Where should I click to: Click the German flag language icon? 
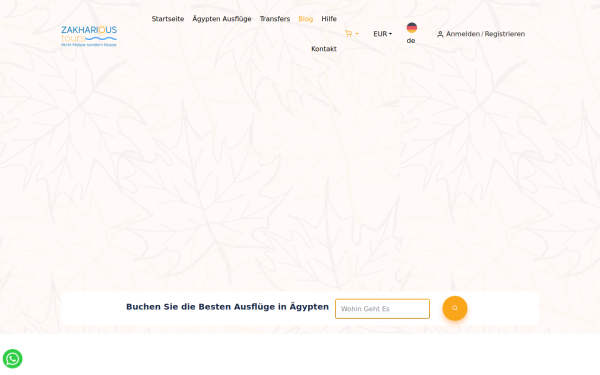pyautogui.click(x=412, y=28)
